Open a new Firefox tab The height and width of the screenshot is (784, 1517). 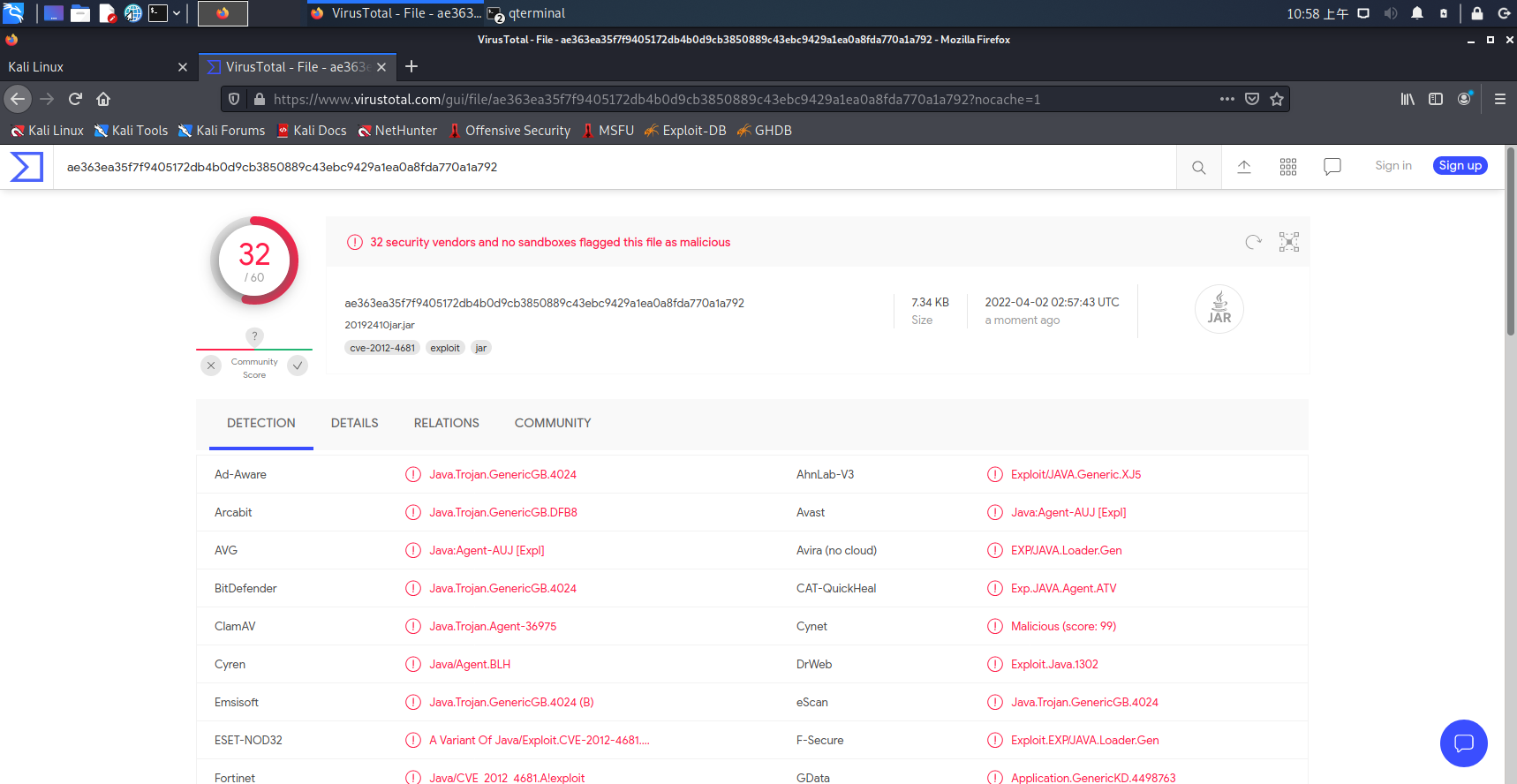411,66
